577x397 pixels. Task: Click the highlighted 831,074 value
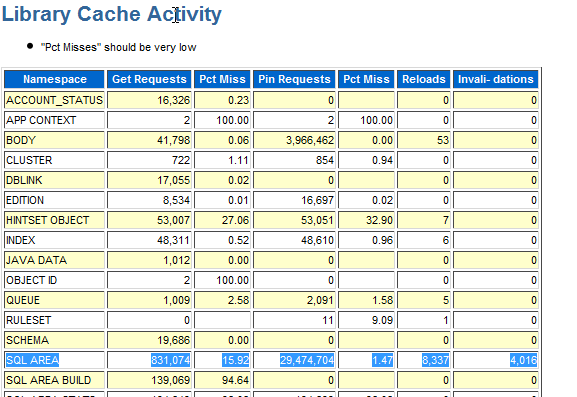coord(171,360)
